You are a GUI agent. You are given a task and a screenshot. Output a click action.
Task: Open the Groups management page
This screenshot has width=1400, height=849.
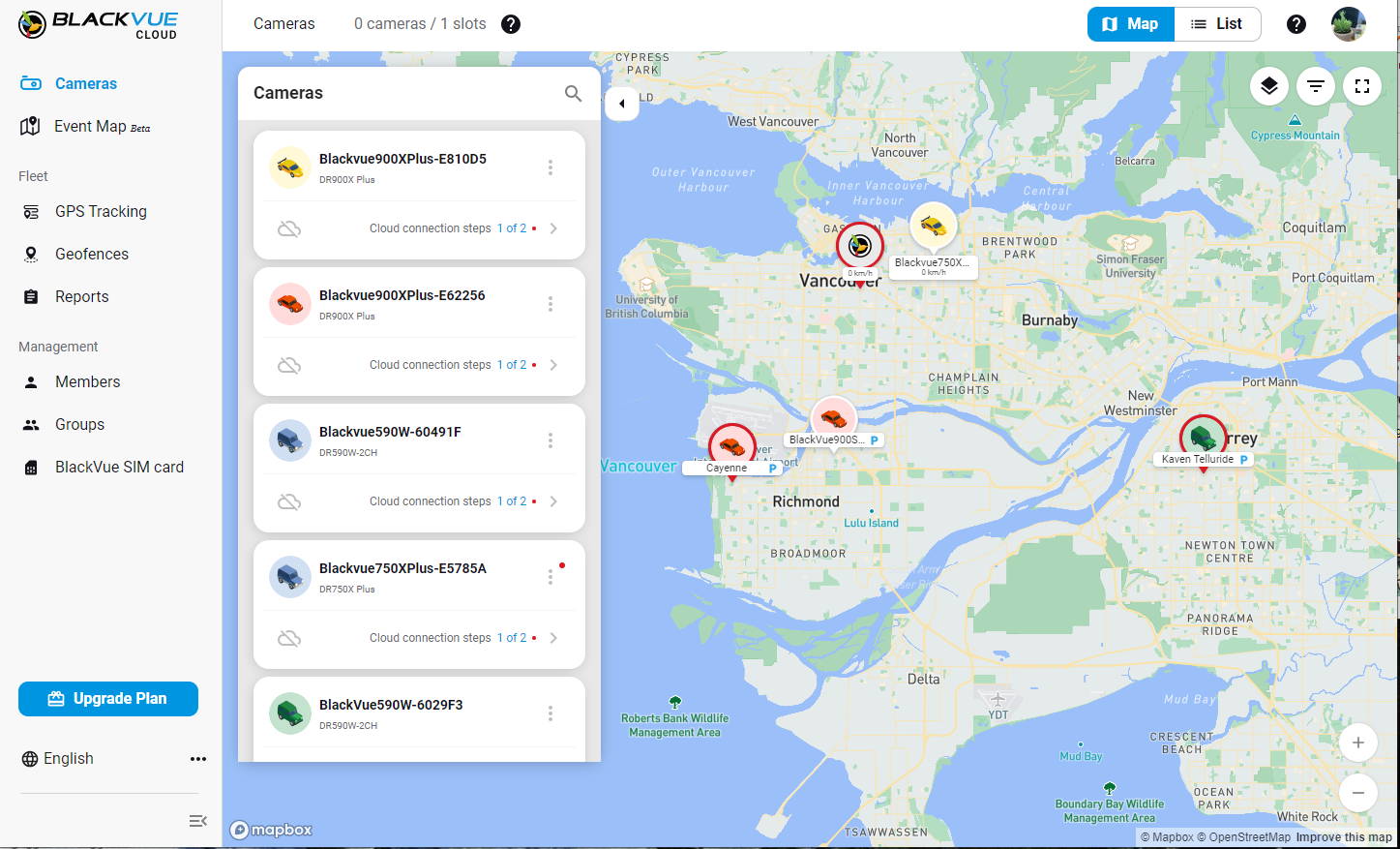[64, 424]
